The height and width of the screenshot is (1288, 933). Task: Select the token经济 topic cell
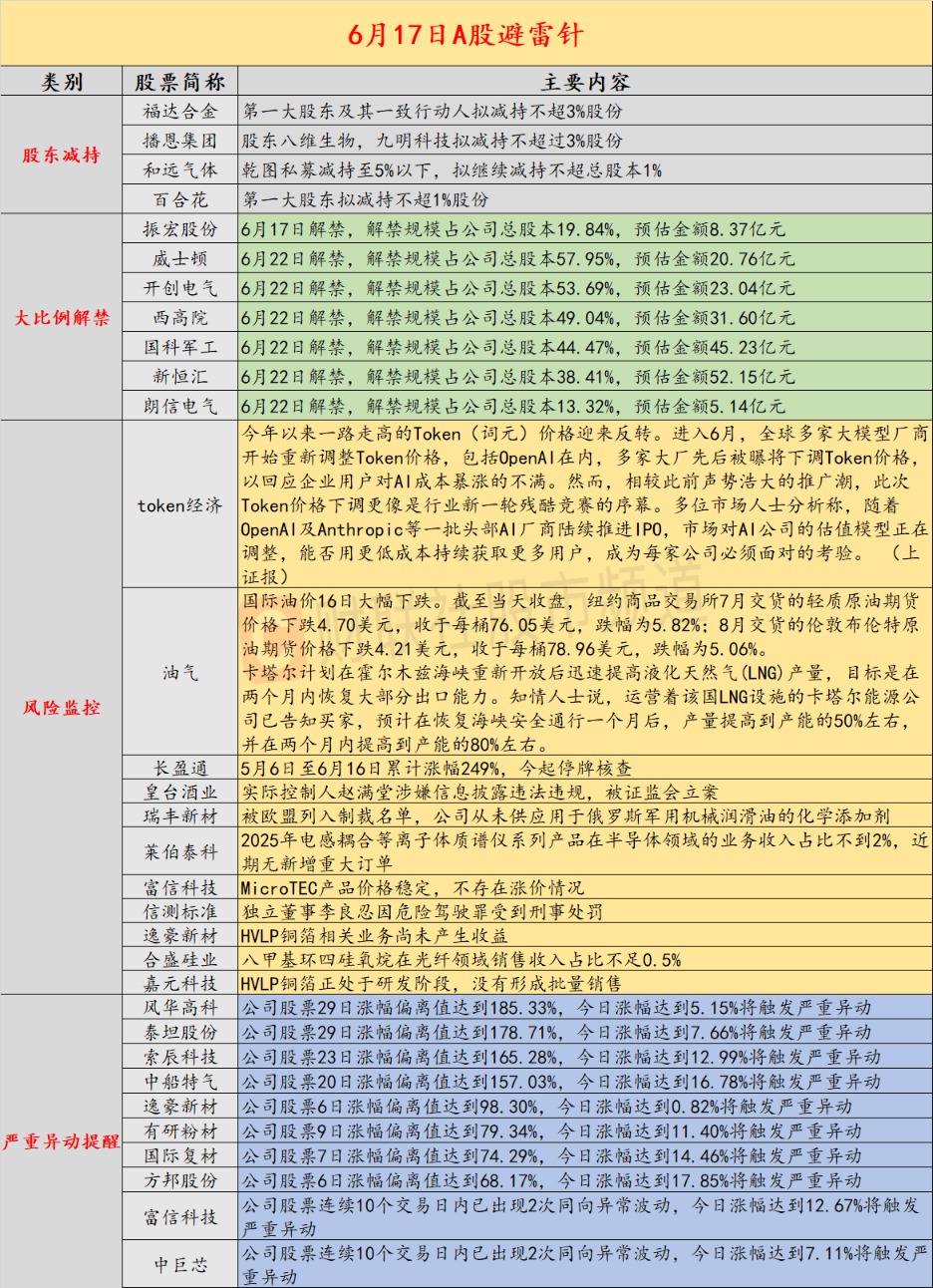pyautogui.click(x=180, y=505)
